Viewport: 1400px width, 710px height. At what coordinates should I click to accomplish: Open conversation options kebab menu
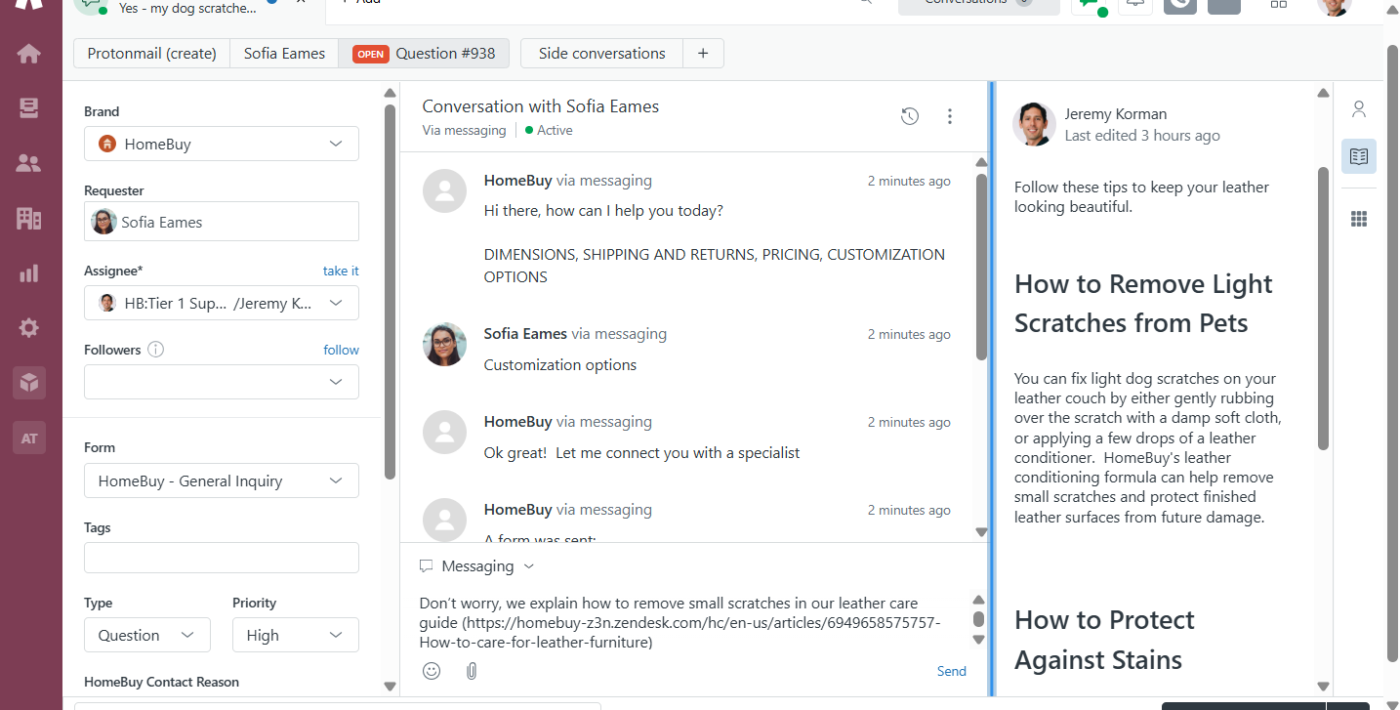(950, 116)
